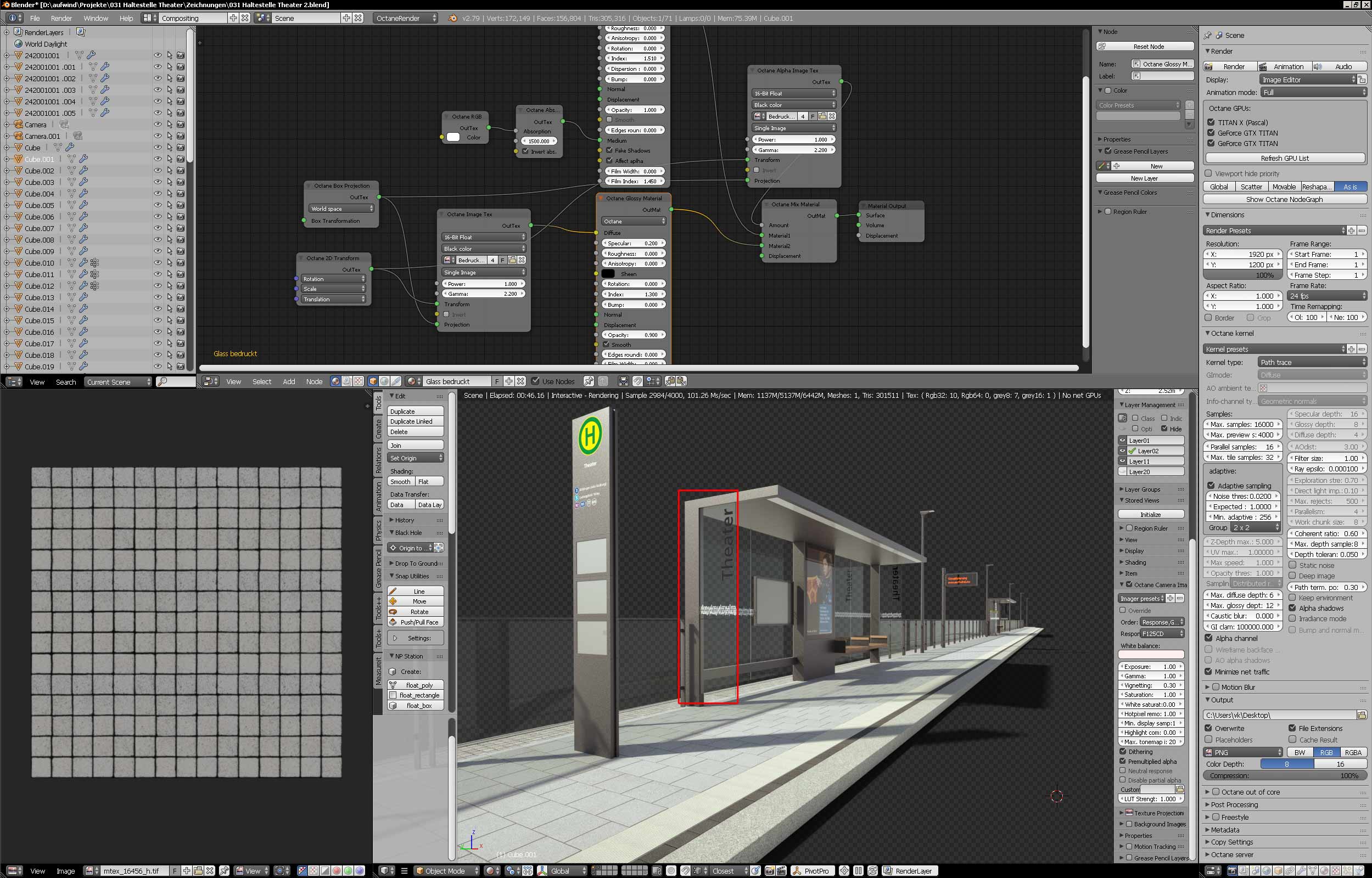Screen dimensions: 1372x878
Task: Click the Refresh GPU List button
Action: tap(1284, 158)
